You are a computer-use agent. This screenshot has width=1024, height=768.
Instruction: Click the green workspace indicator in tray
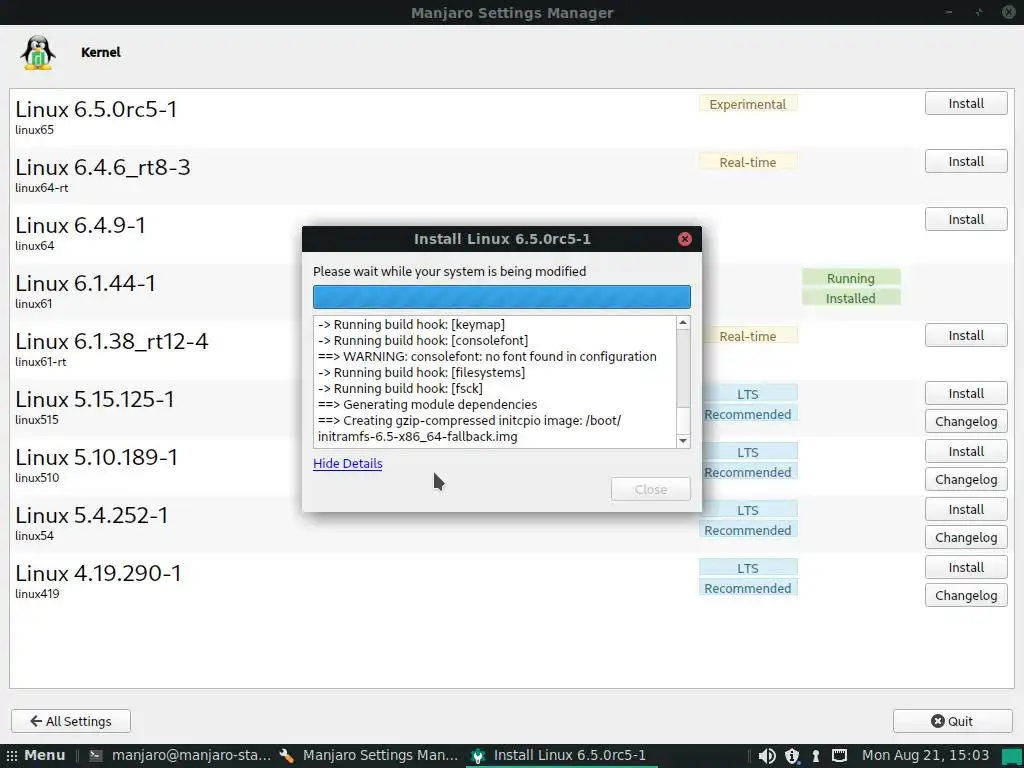(1012, 756)
